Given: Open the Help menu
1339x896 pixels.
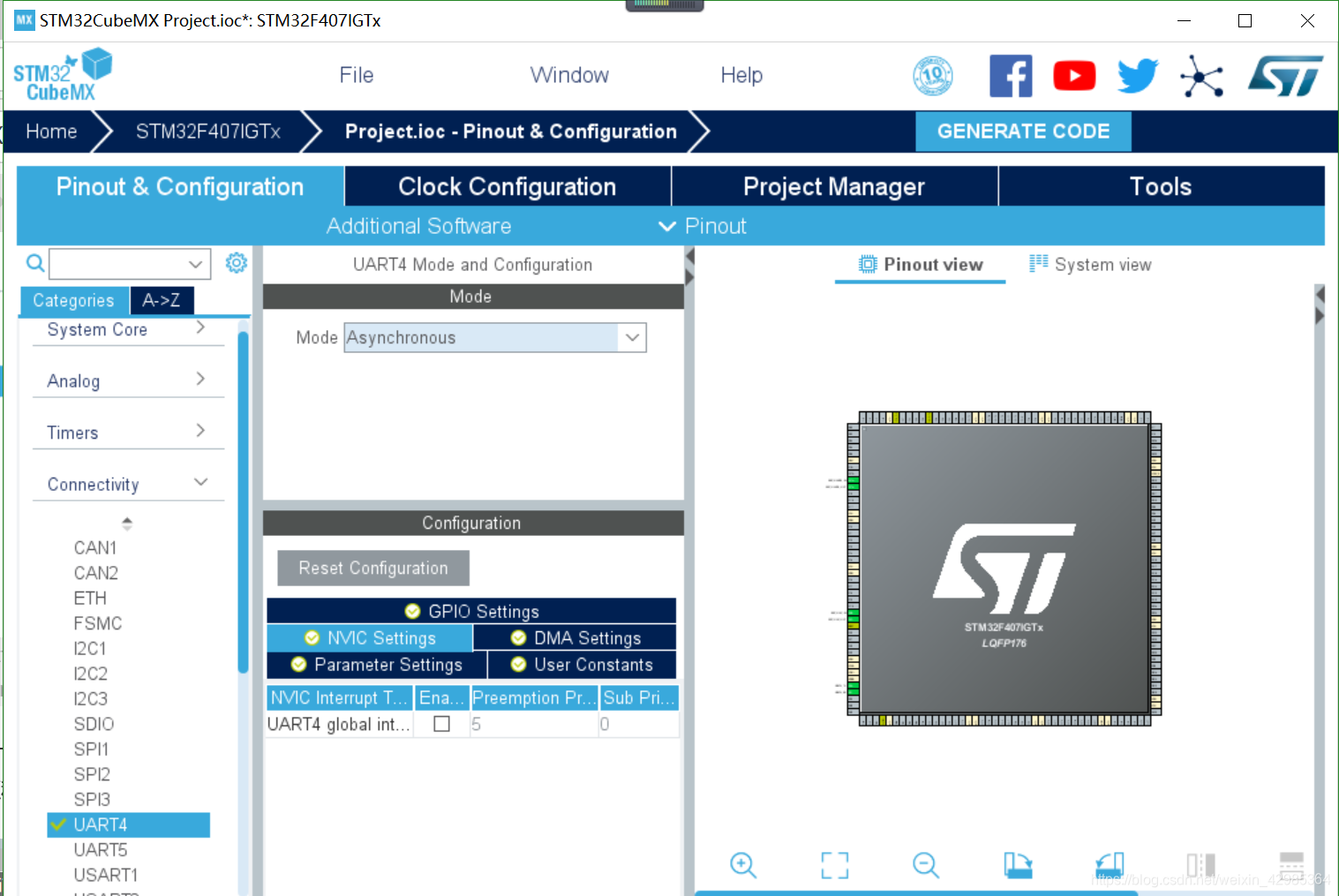Looking at the screenshot, I should point(741,75).
